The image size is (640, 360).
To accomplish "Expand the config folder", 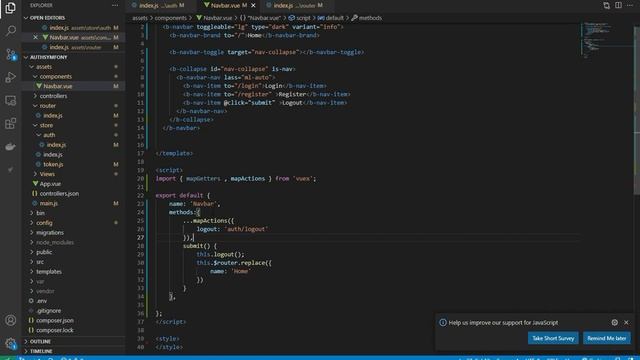I will click(x=31, y=223).
